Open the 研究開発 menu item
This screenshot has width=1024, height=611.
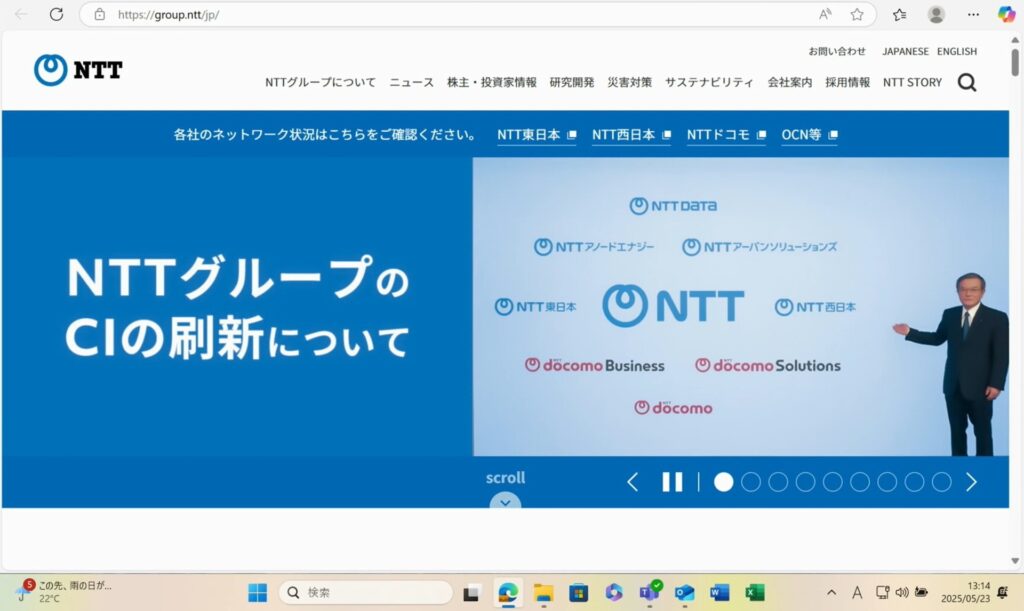click(x=572, y=82)
